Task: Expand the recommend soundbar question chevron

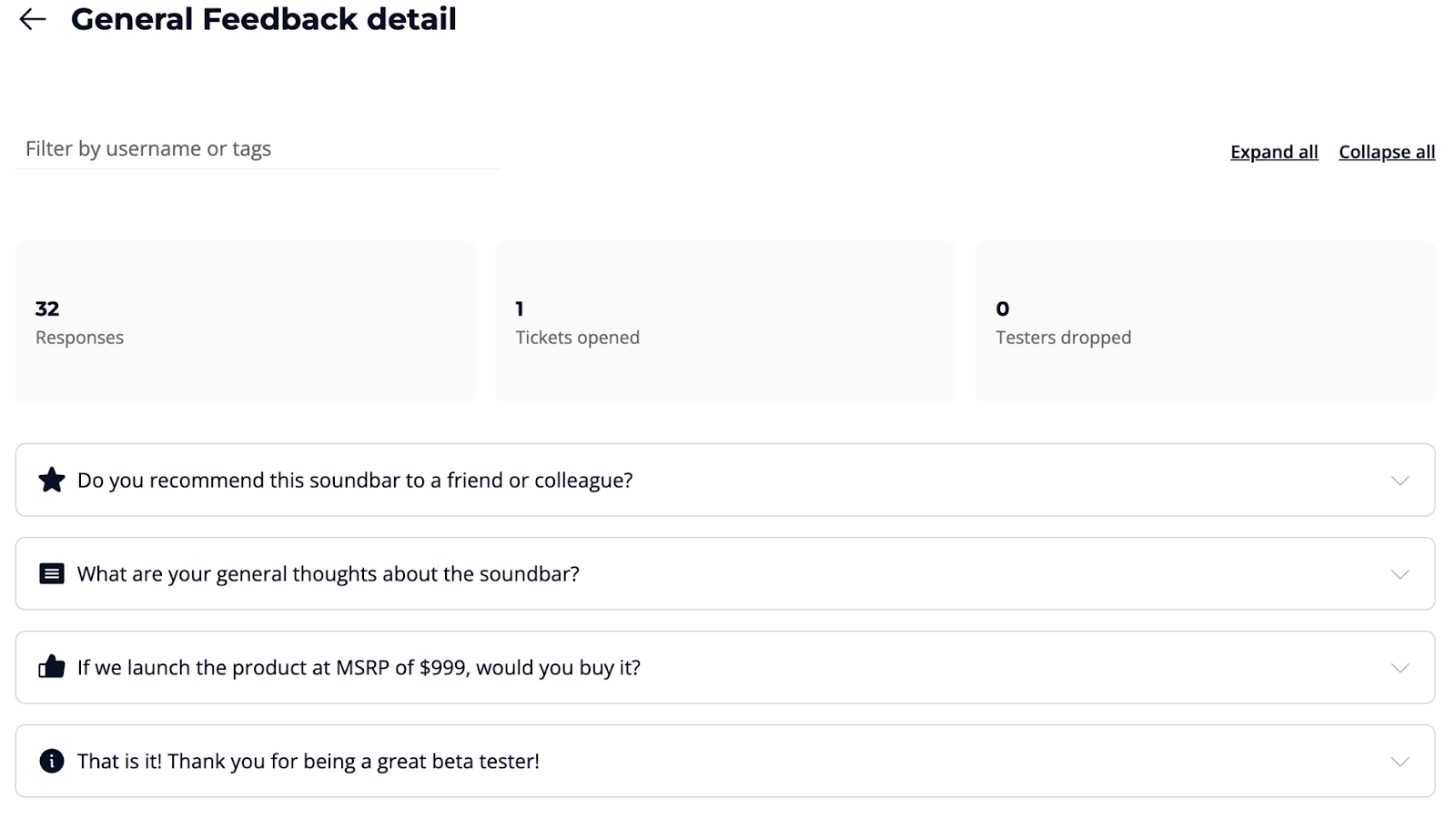Action: tap(1400, 480)
